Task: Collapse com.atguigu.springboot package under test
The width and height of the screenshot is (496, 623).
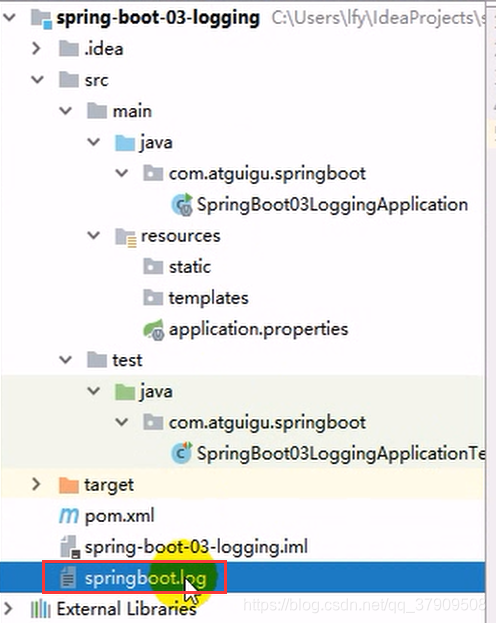Action: 122,422
